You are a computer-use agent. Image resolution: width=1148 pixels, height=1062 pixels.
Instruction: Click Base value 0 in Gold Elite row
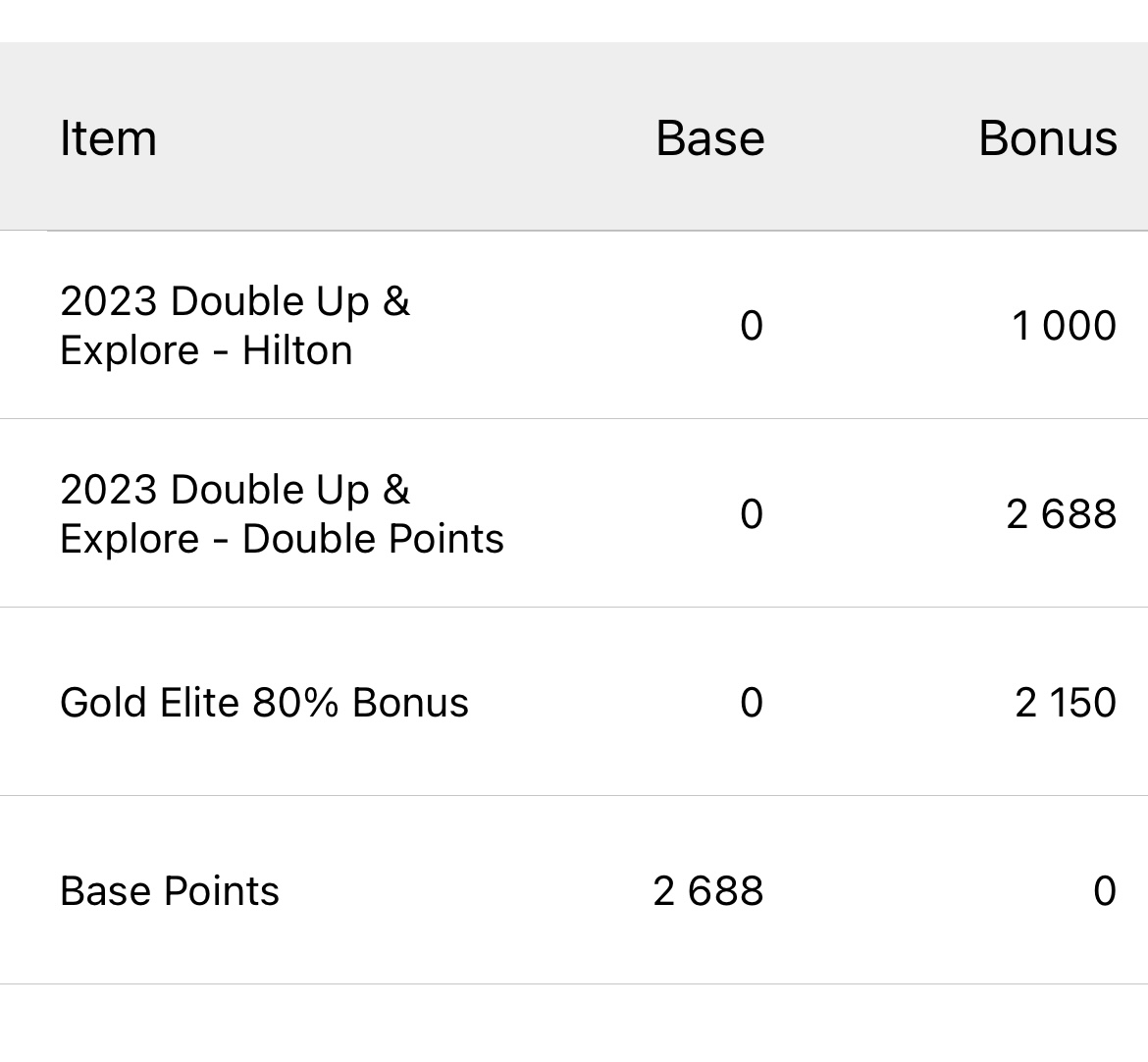click(x=751, y=703)
